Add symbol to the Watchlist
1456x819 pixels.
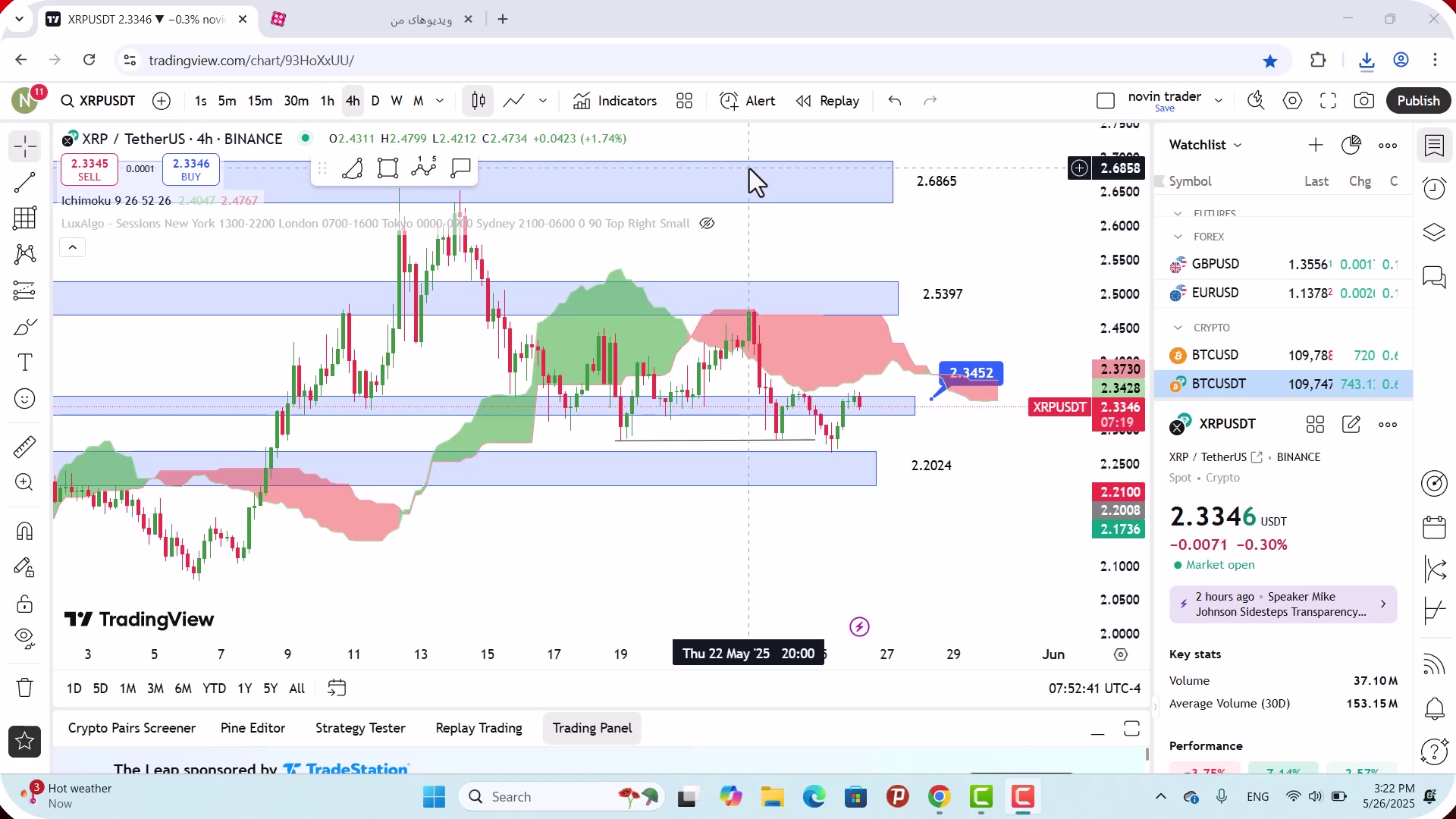(x=1316, y=145)
